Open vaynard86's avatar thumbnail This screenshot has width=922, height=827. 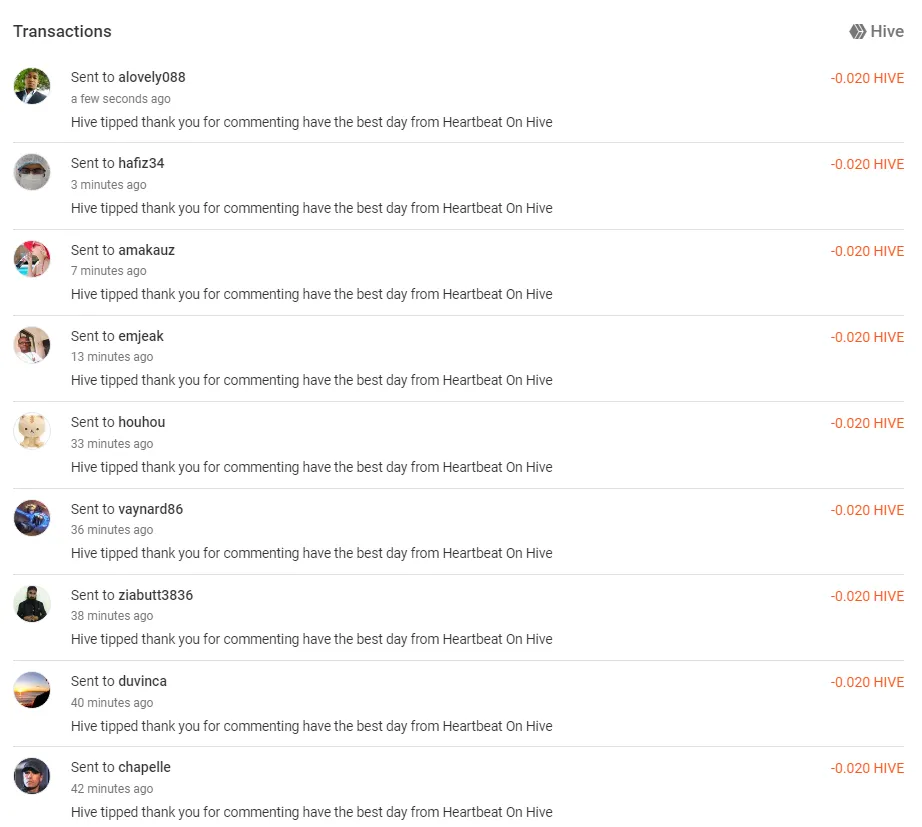point(32,518)
